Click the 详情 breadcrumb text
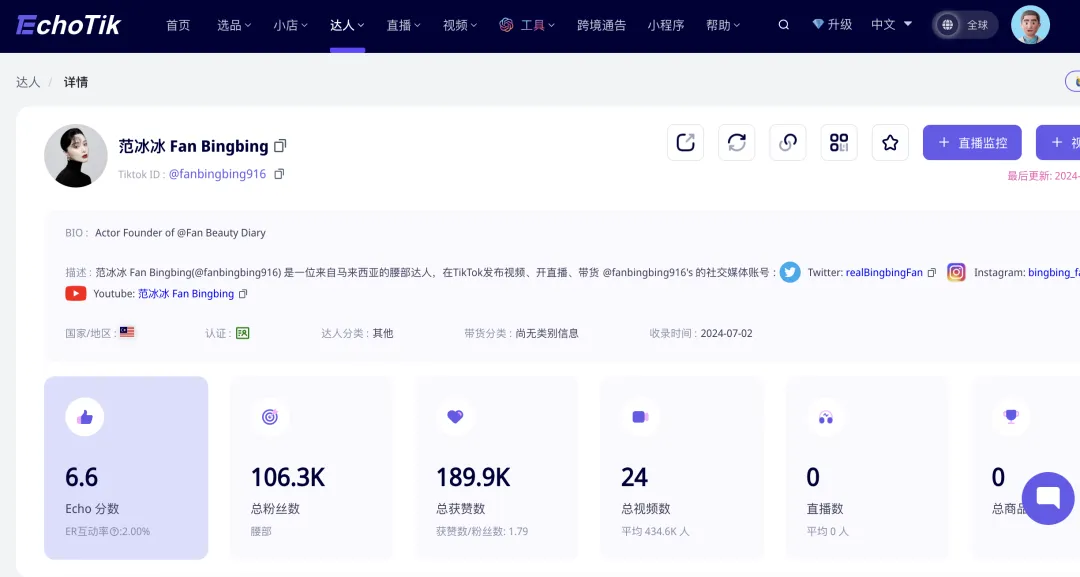Viewport: 1080px width, 577px height. coord(76,82)
